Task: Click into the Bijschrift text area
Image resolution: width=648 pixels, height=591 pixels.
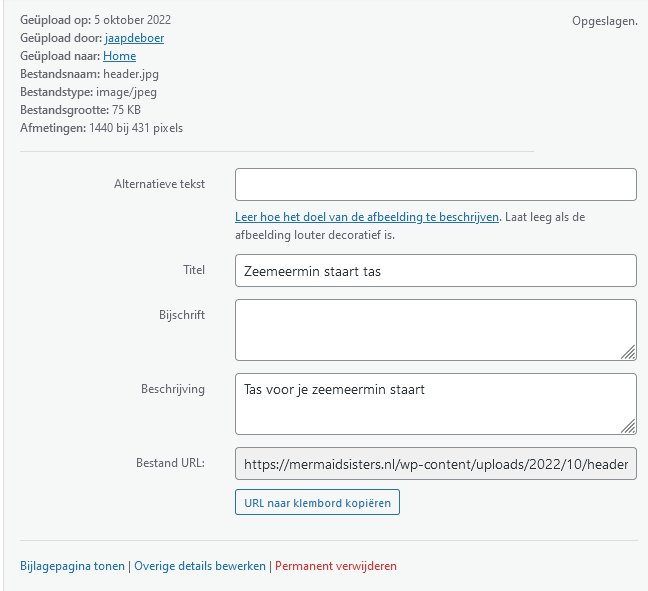Action: click(x=436, y=330)
